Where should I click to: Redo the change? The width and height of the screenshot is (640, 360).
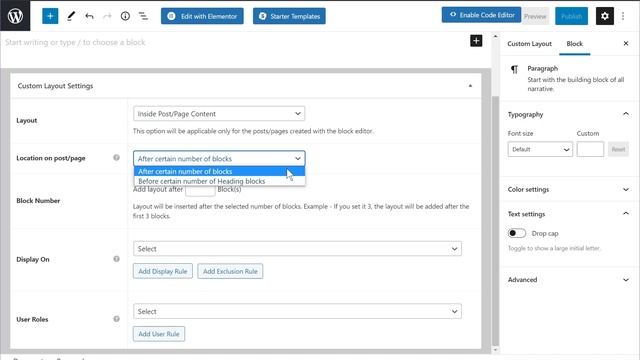click(x=107, y=16)
